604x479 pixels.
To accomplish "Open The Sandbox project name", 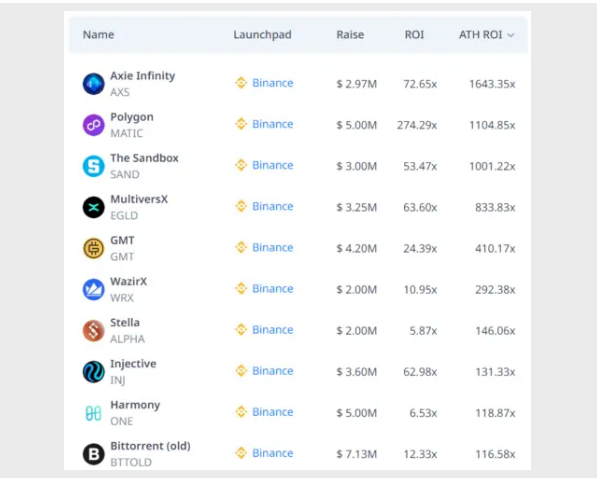I will [144, 158].
